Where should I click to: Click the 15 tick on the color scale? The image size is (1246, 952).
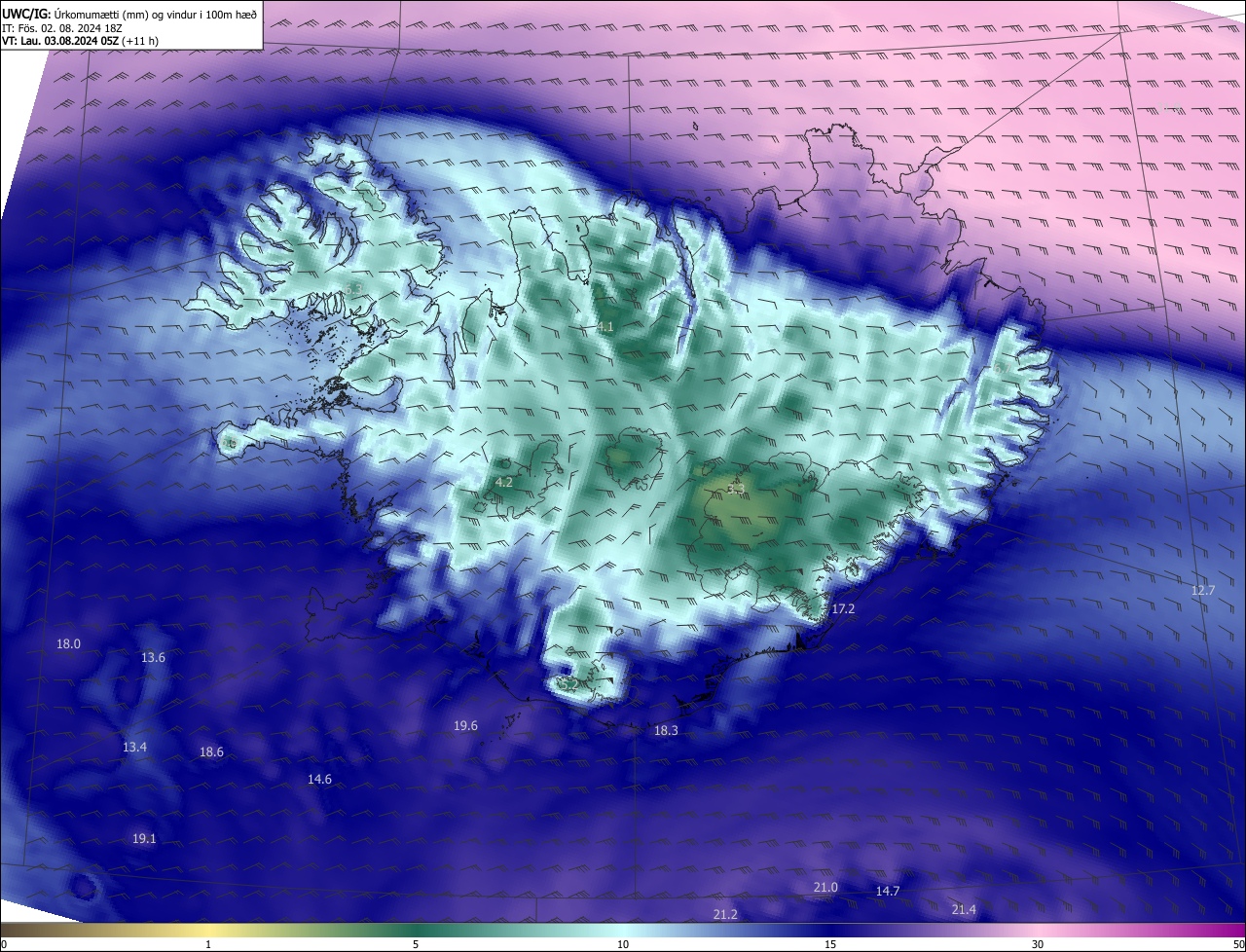pos(830,944)
